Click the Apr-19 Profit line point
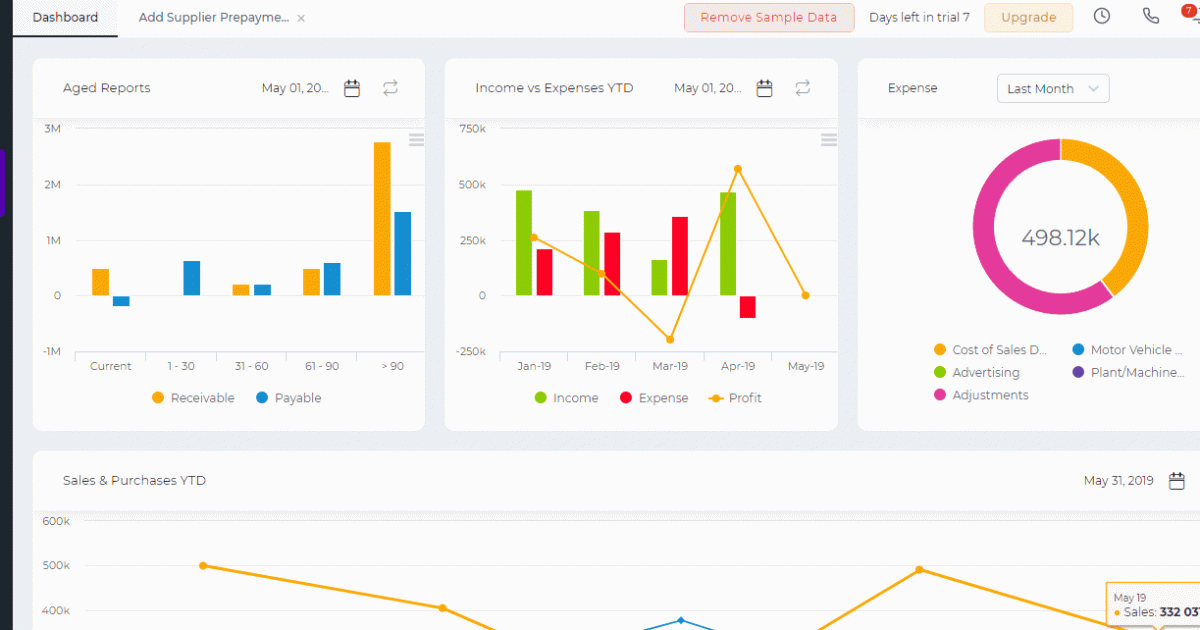 [738, 169]
